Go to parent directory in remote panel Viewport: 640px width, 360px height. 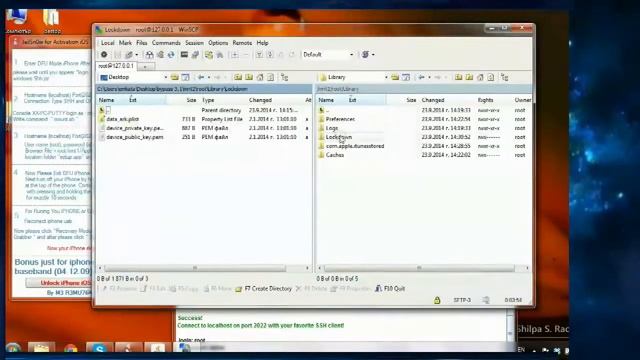click(459, 77)
